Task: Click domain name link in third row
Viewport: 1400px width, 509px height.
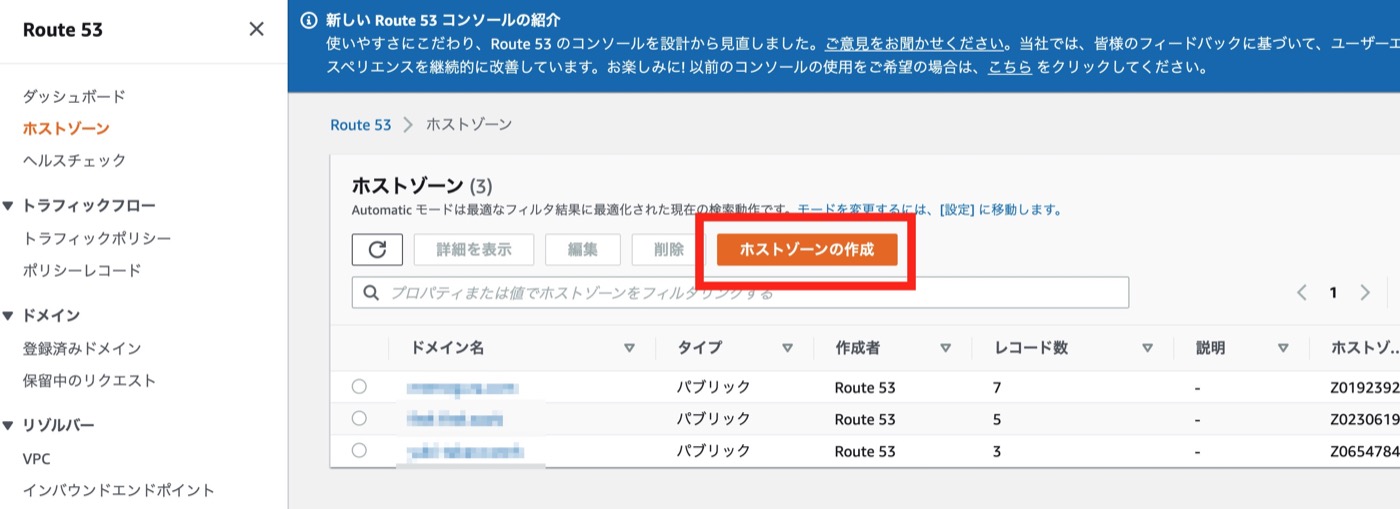Action: 466,452
